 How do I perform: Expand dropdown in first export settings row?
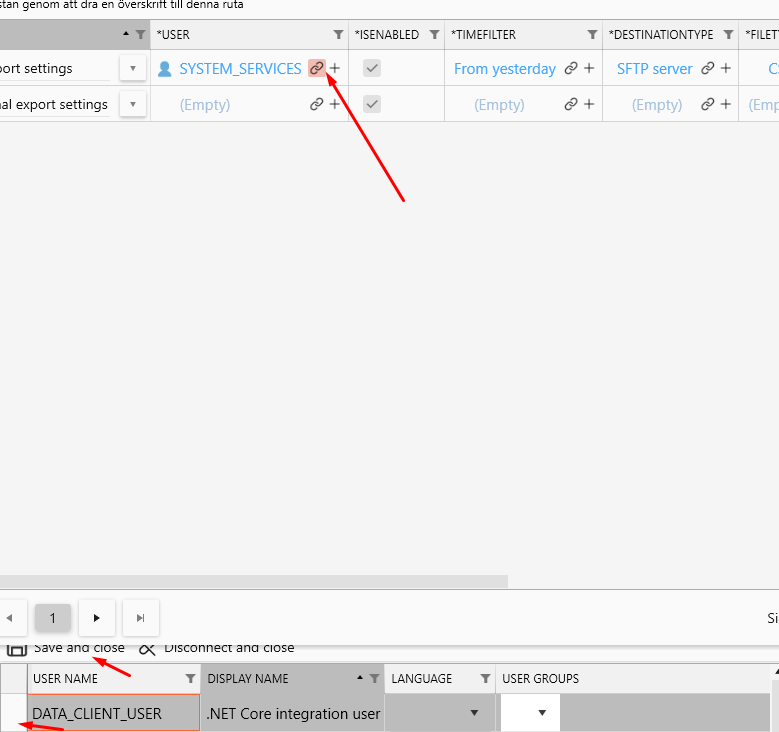(x=133, y=69)
